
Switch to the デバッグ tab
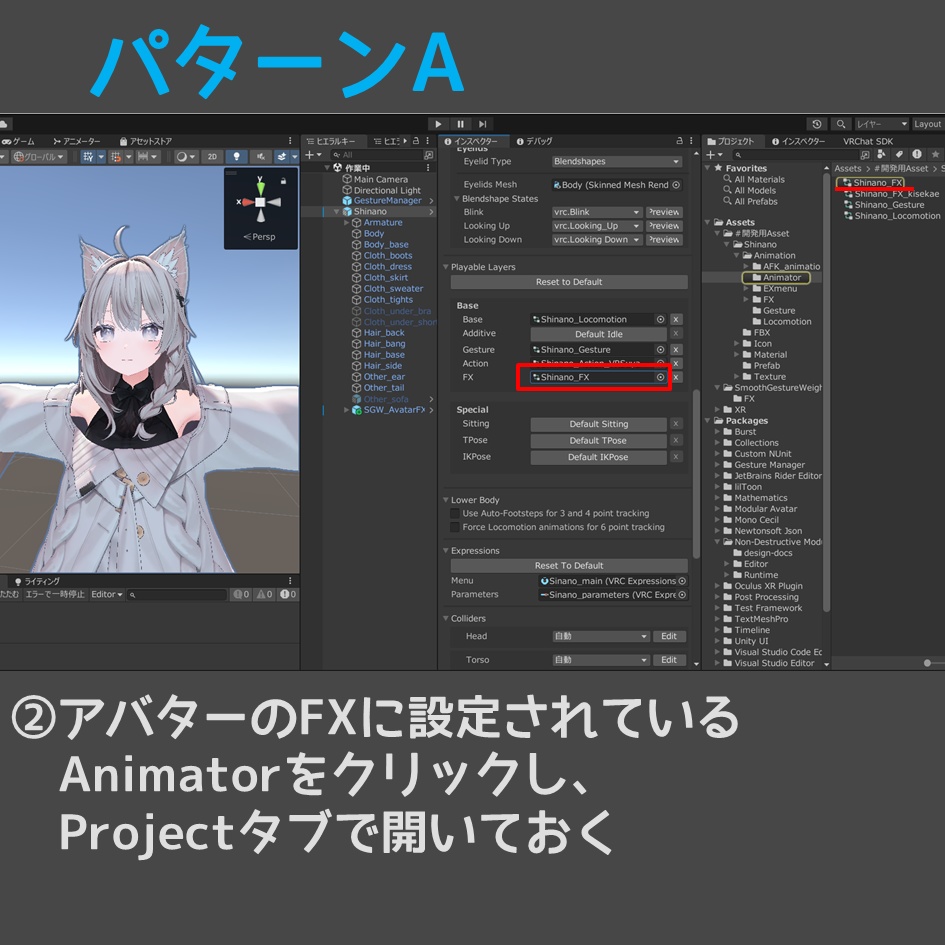[536, 141]
